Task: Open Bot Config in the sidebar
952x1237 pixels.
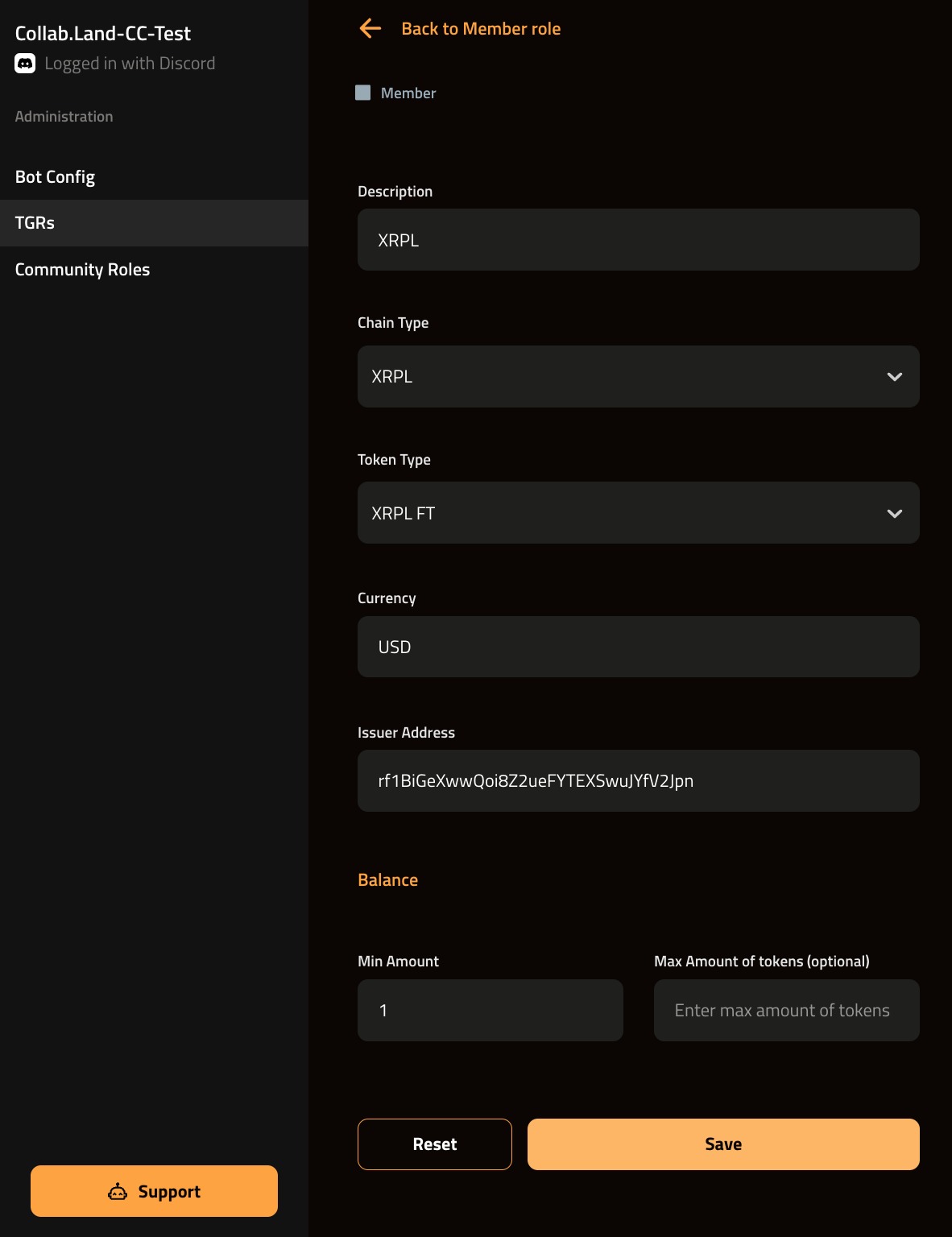Action: [55, 177]
